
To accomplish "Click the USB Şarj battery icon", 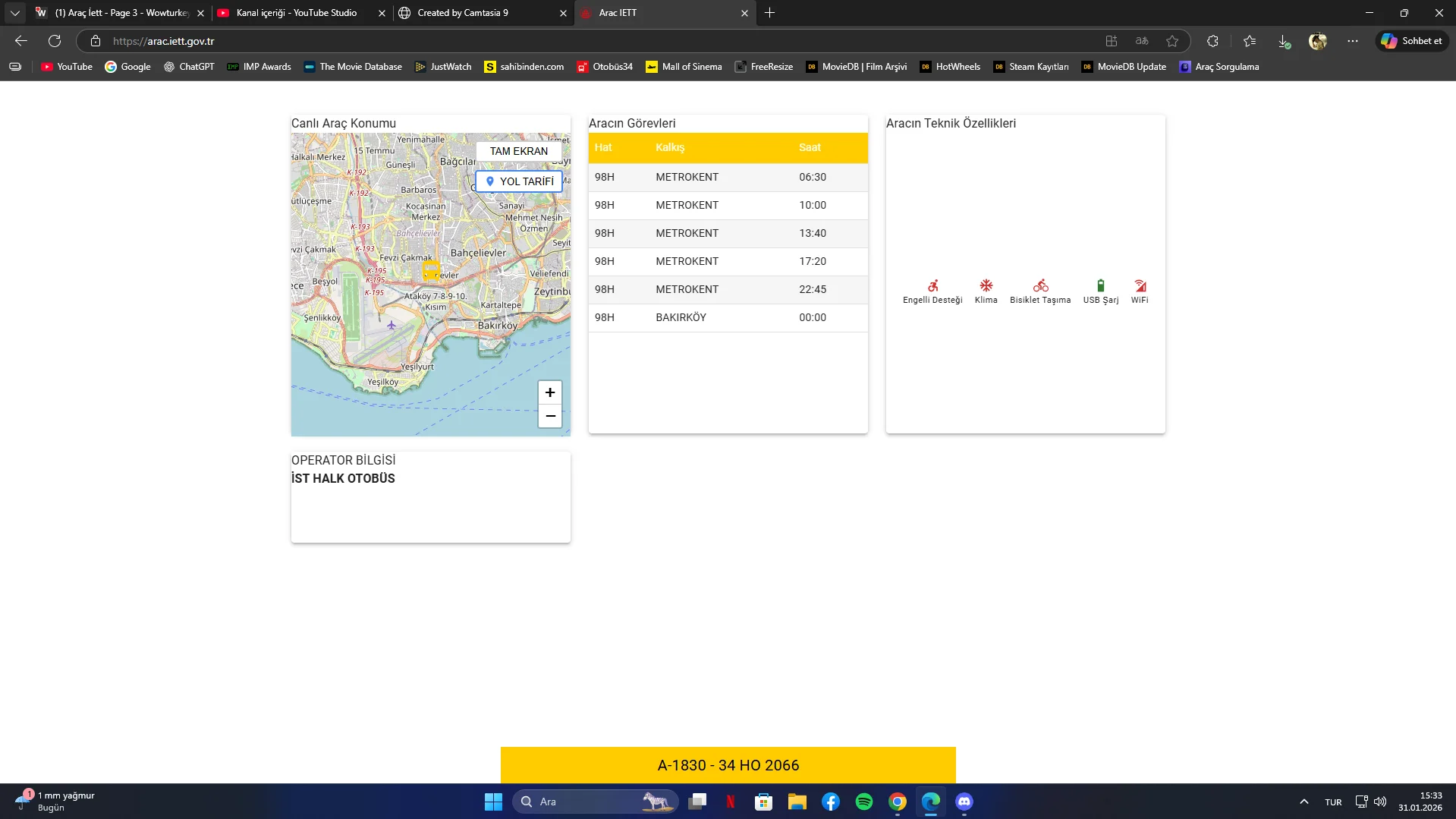I will (1100, 285).
